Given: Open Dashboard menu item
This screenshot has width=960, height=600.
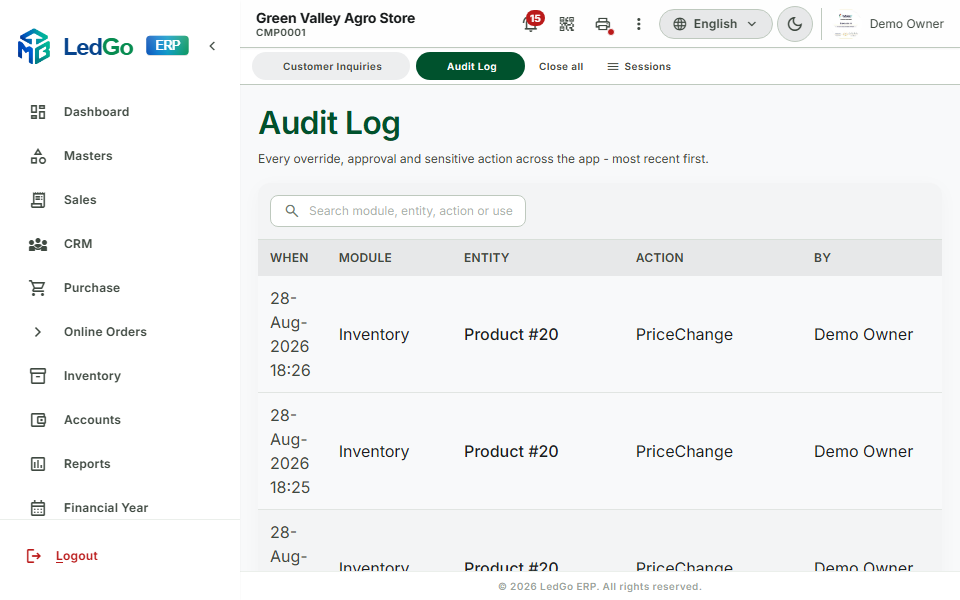Looking at the screenshot, I should 97,112.
